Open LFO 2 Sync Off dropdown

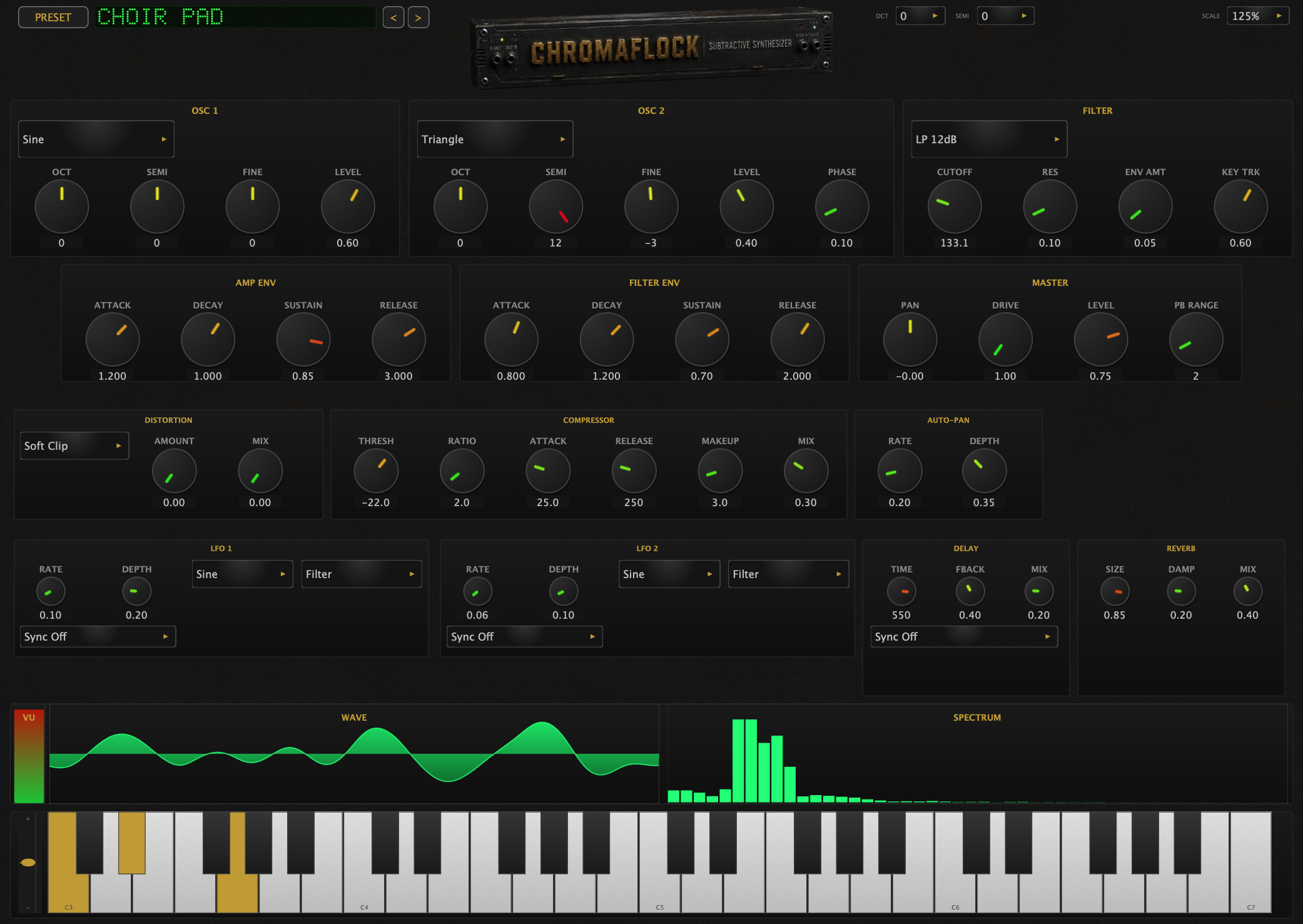pos(524,636)
